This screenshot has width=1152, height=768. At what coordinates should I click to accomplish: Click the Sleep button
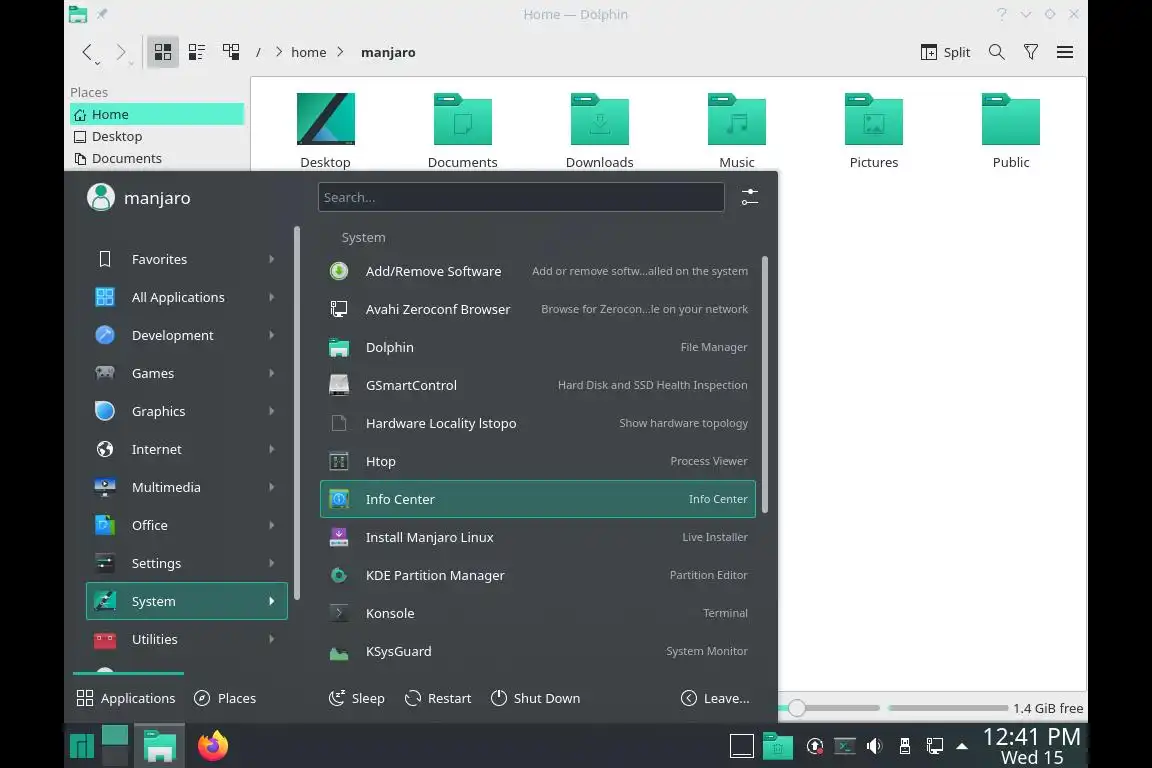click(356, 698)
